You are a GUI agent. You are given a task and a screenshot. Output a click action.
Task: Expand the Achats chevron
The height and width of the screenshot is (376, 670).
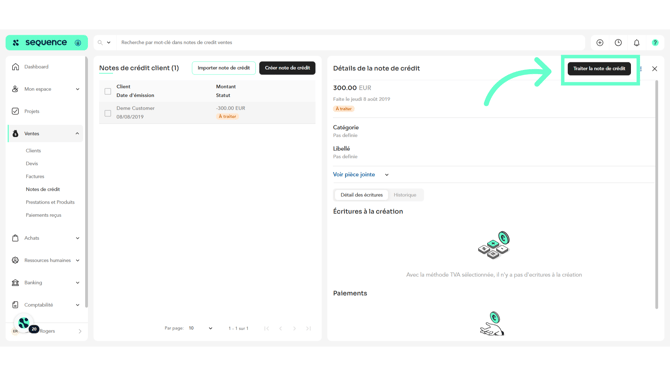tap(77, 238)
